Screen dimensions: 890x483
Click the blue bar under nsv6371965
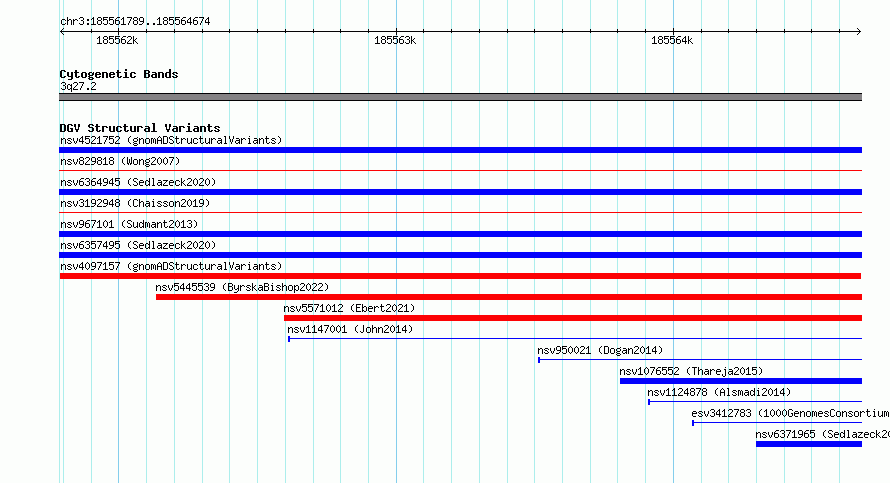point(809,444)
